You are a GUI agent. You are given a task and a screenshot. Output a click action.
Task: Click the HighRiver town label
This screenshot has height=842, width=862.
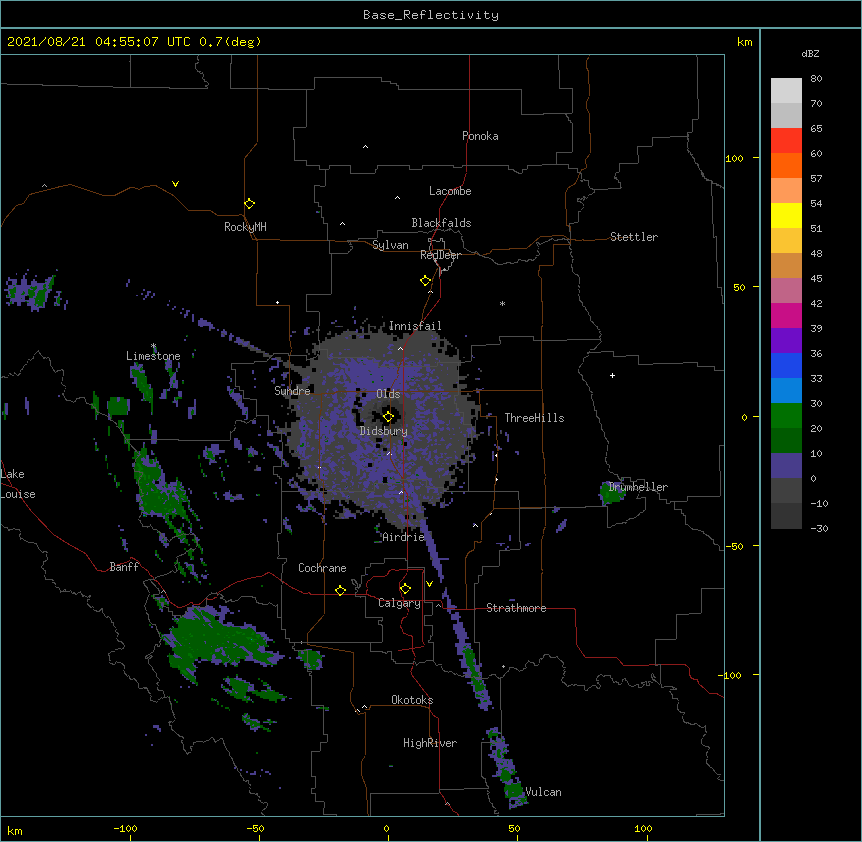click(429, 743)
